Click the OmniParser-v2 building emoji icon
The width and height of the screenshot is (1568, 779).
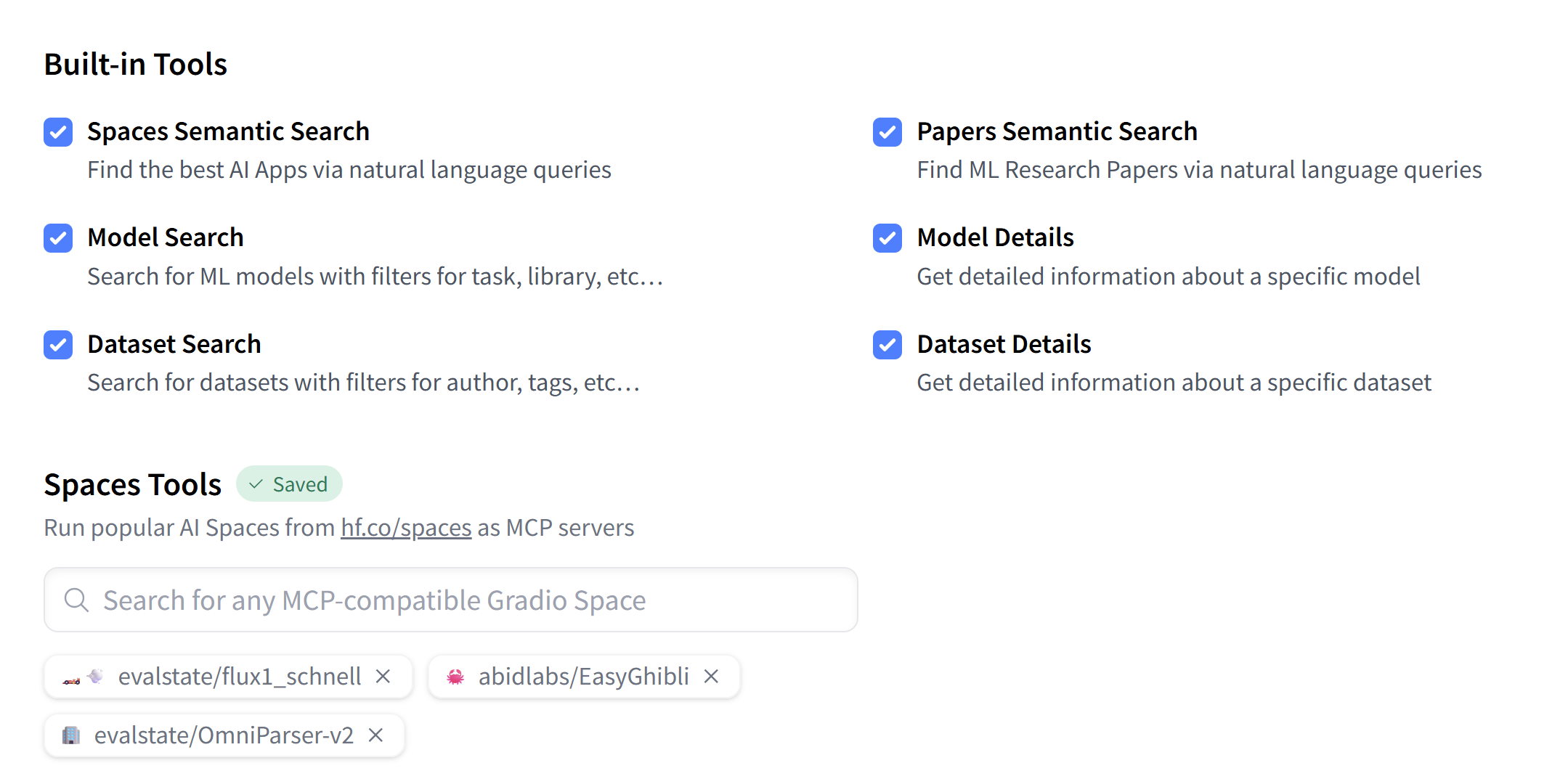71,735
